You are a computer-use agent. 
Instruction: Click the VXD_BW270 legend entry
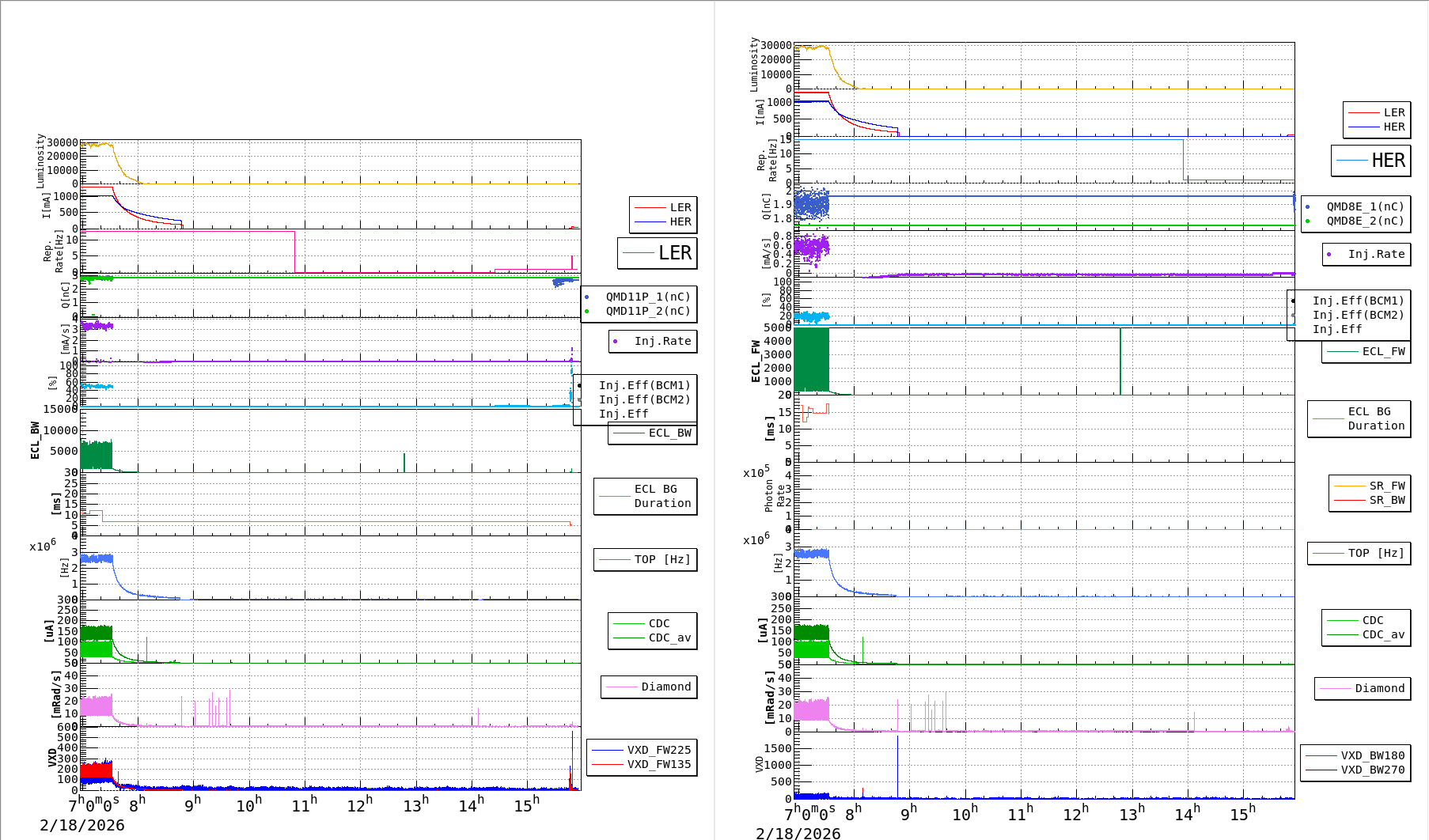(x=1355, y=770)
